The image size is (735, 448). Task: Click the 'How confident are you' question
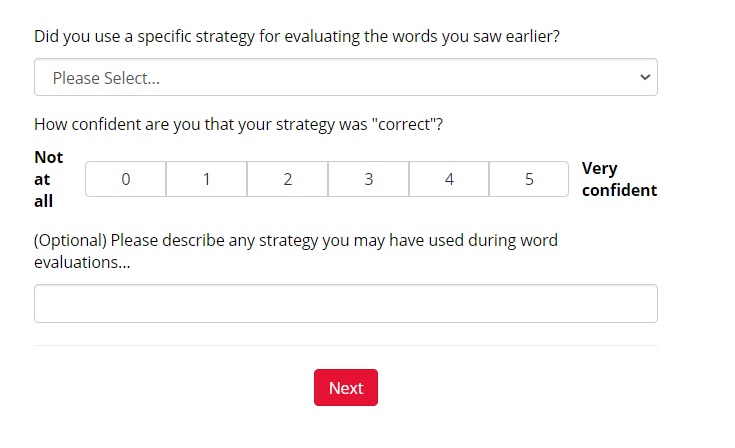point(238,125)
